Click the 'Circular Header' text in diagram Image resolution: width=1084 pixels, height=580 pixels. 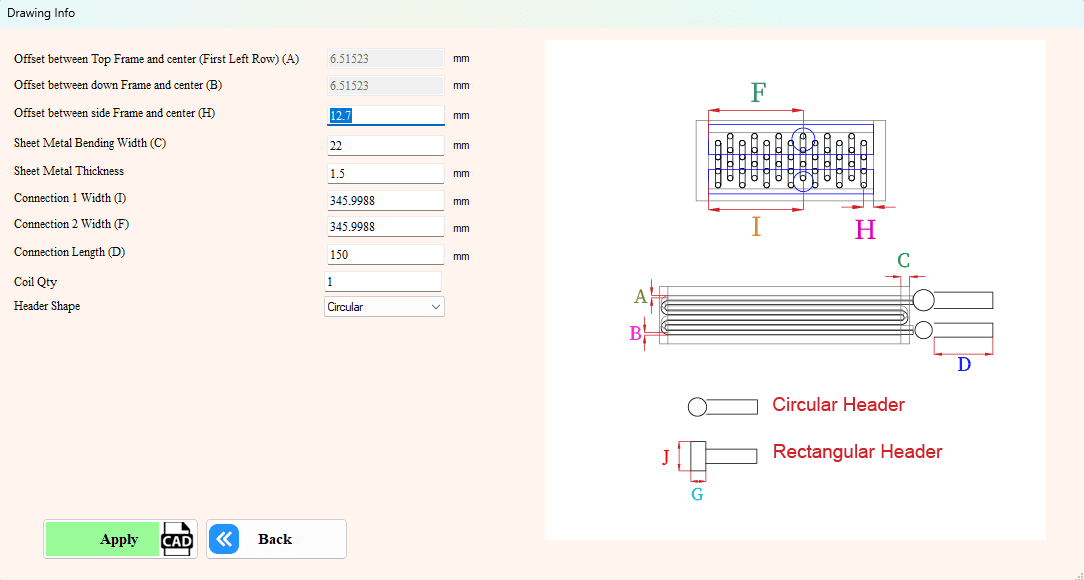tap(839, 404)
